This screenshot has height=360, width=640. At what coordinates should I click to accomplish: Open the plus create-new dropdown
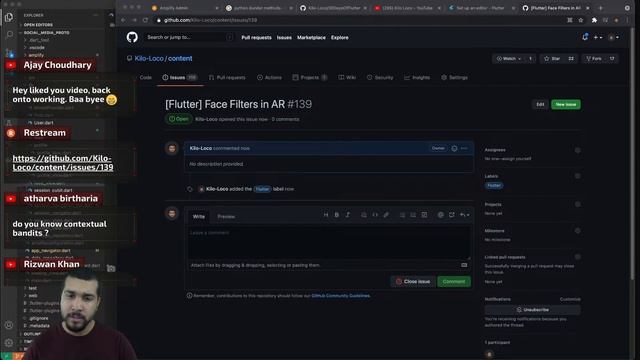[x=598, y=38]
